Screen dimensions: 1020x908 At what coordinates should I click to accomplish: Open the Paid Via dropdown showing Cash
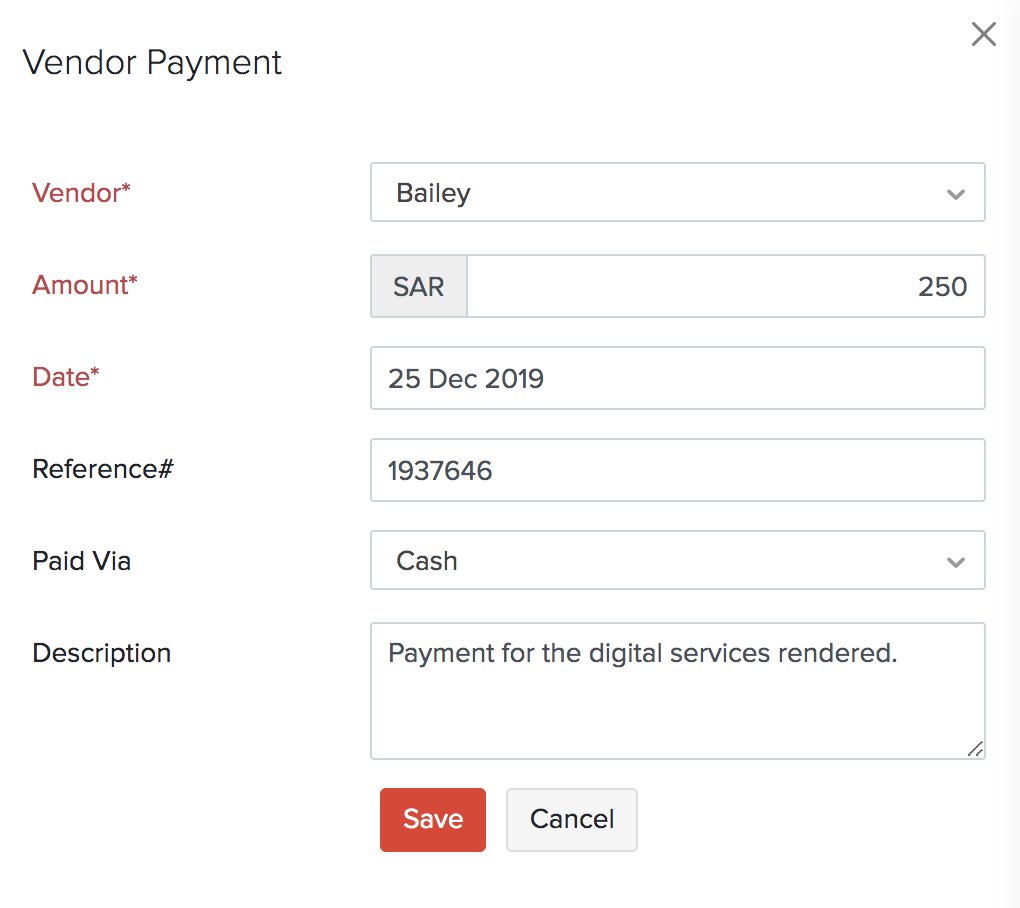(x=660, y=561)
